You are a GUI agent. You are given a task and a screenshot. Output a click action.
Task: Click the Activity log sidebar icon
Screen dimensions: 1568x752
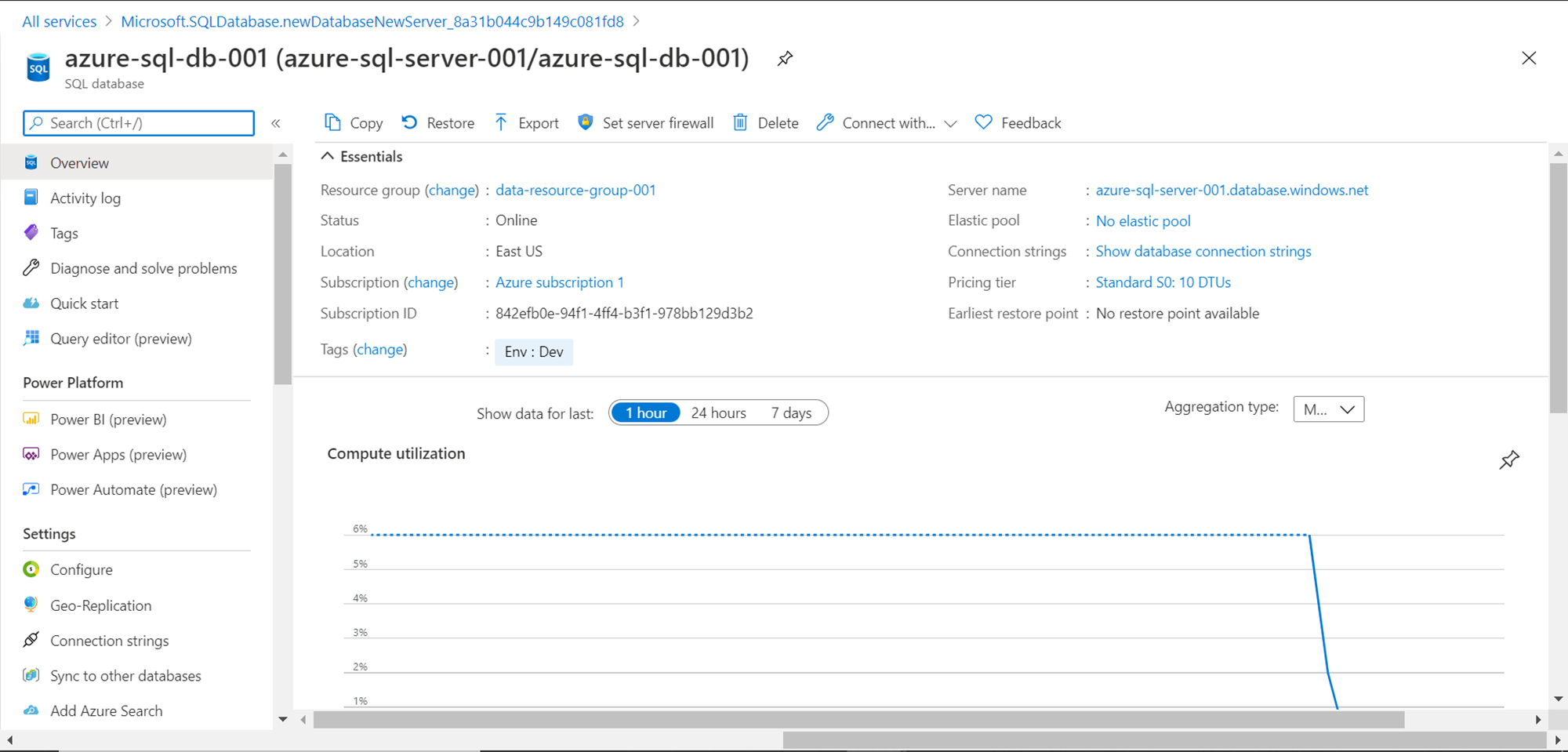click(31, 198)
